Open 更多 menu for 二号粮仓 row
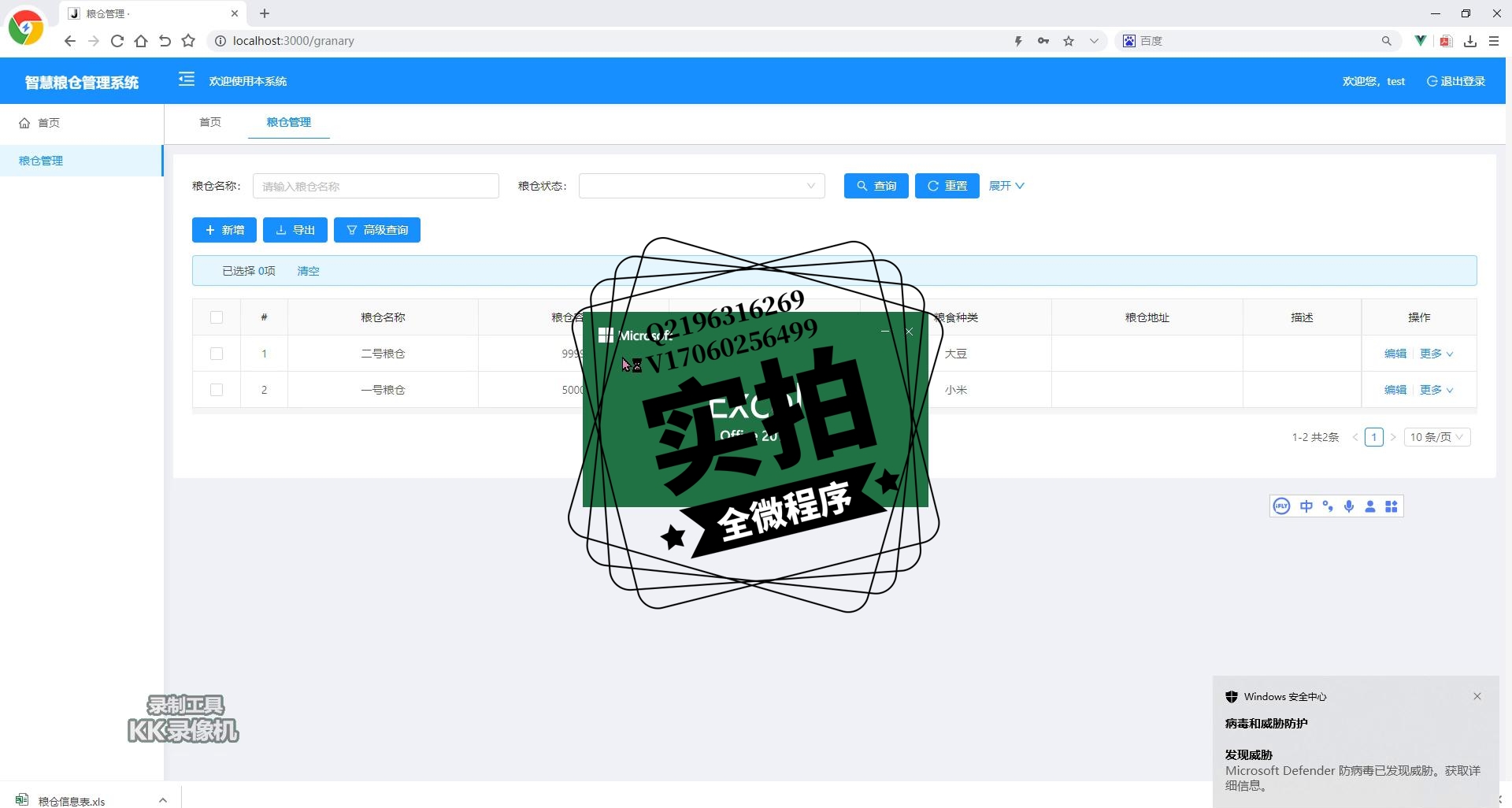The image size is (1512, 808). (1436, 354)
